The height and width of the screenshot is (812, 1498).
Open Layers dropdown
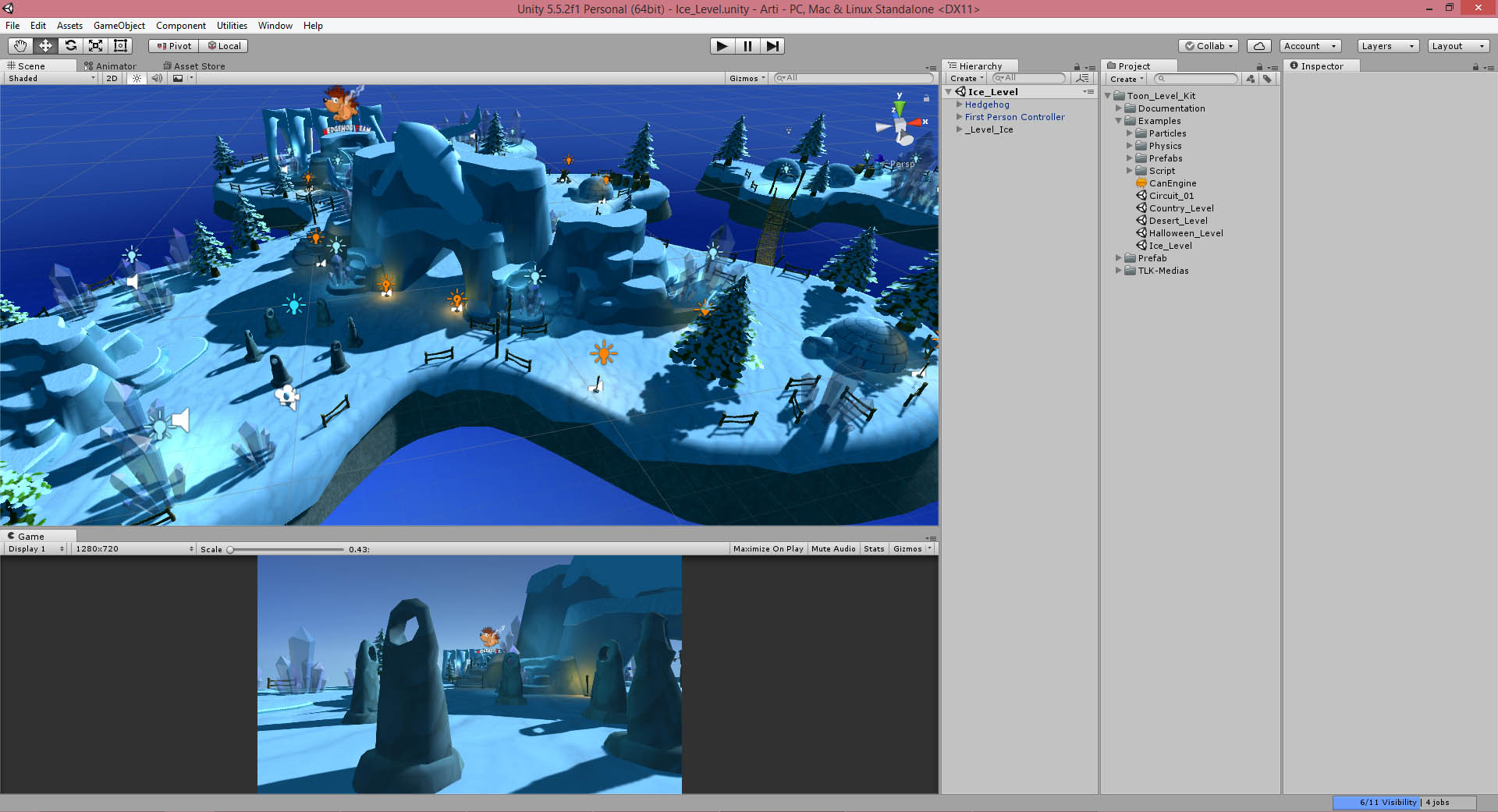pos(1387,46)
